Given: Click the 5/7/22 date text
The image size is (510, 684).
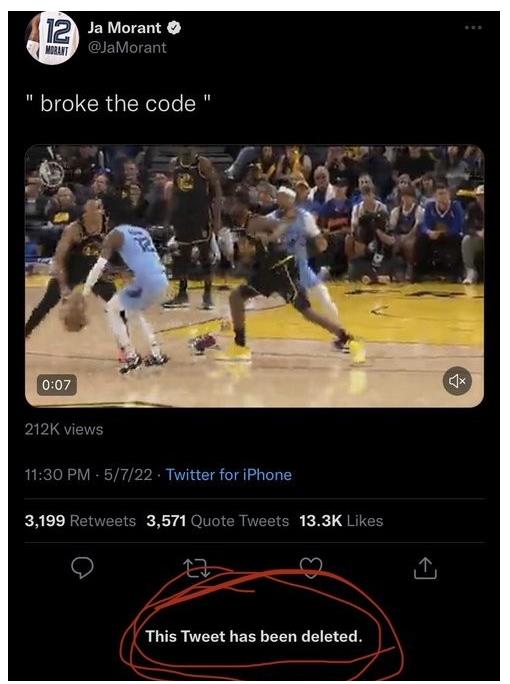Looking at the screenshot, I should pos(128,475).
